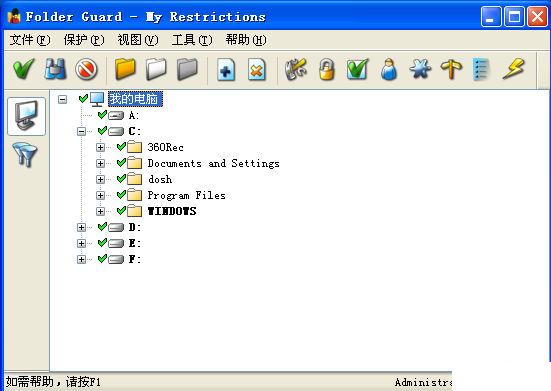
Task: Click the document with orange X icon
Action: [257, 70]
